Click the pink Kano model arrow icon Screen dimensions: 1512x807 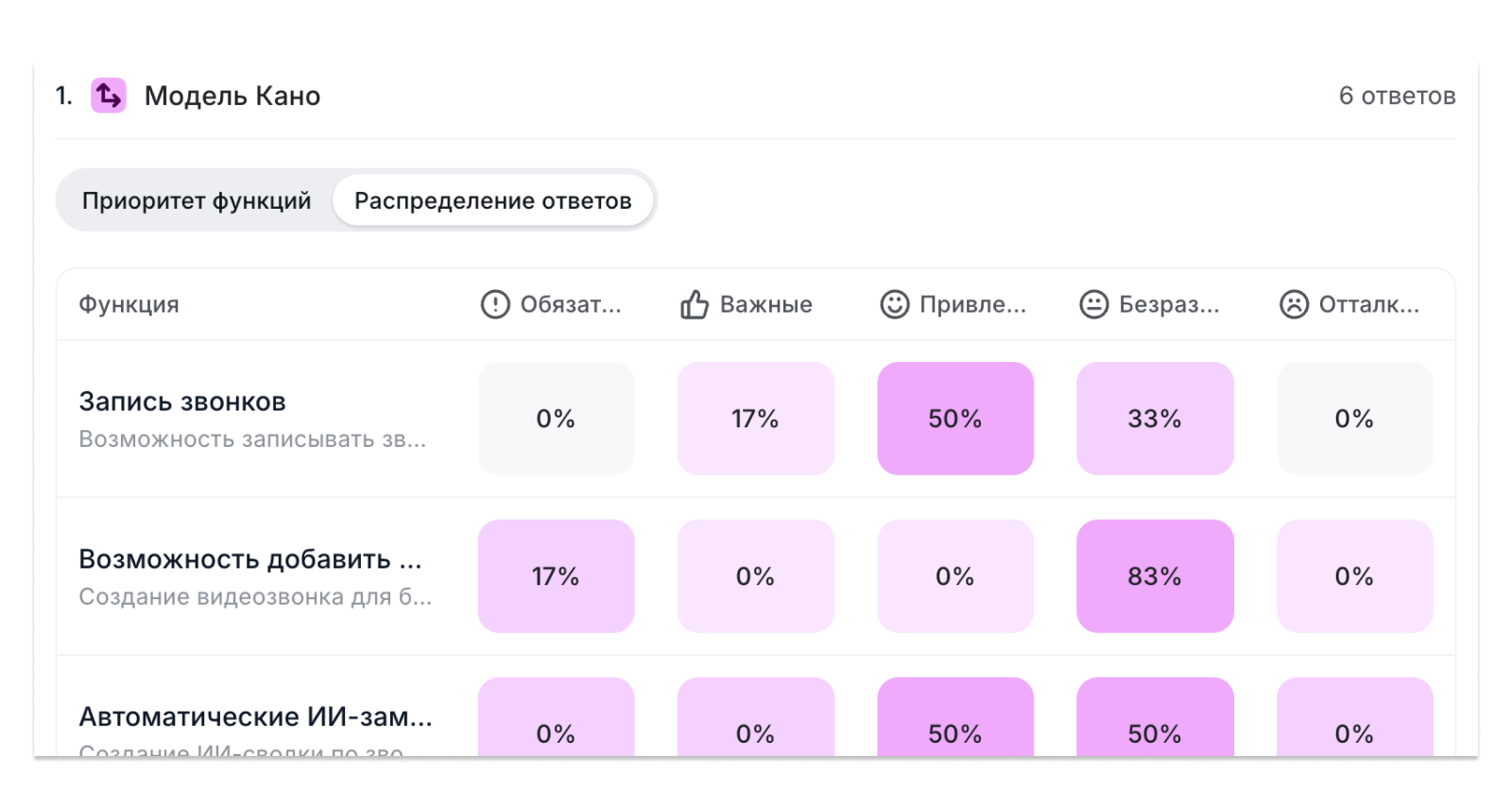coord(108,95)
